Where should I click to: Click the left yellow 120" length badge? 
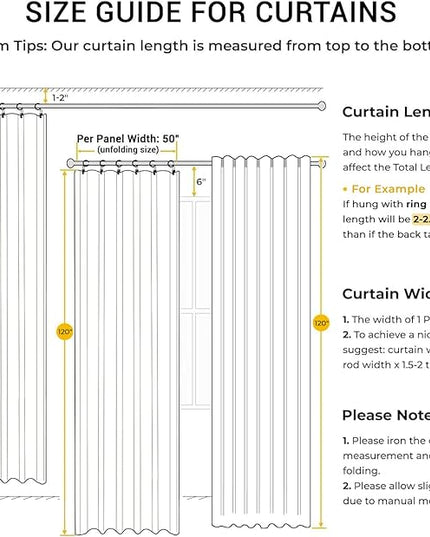[x=65, y=332]
